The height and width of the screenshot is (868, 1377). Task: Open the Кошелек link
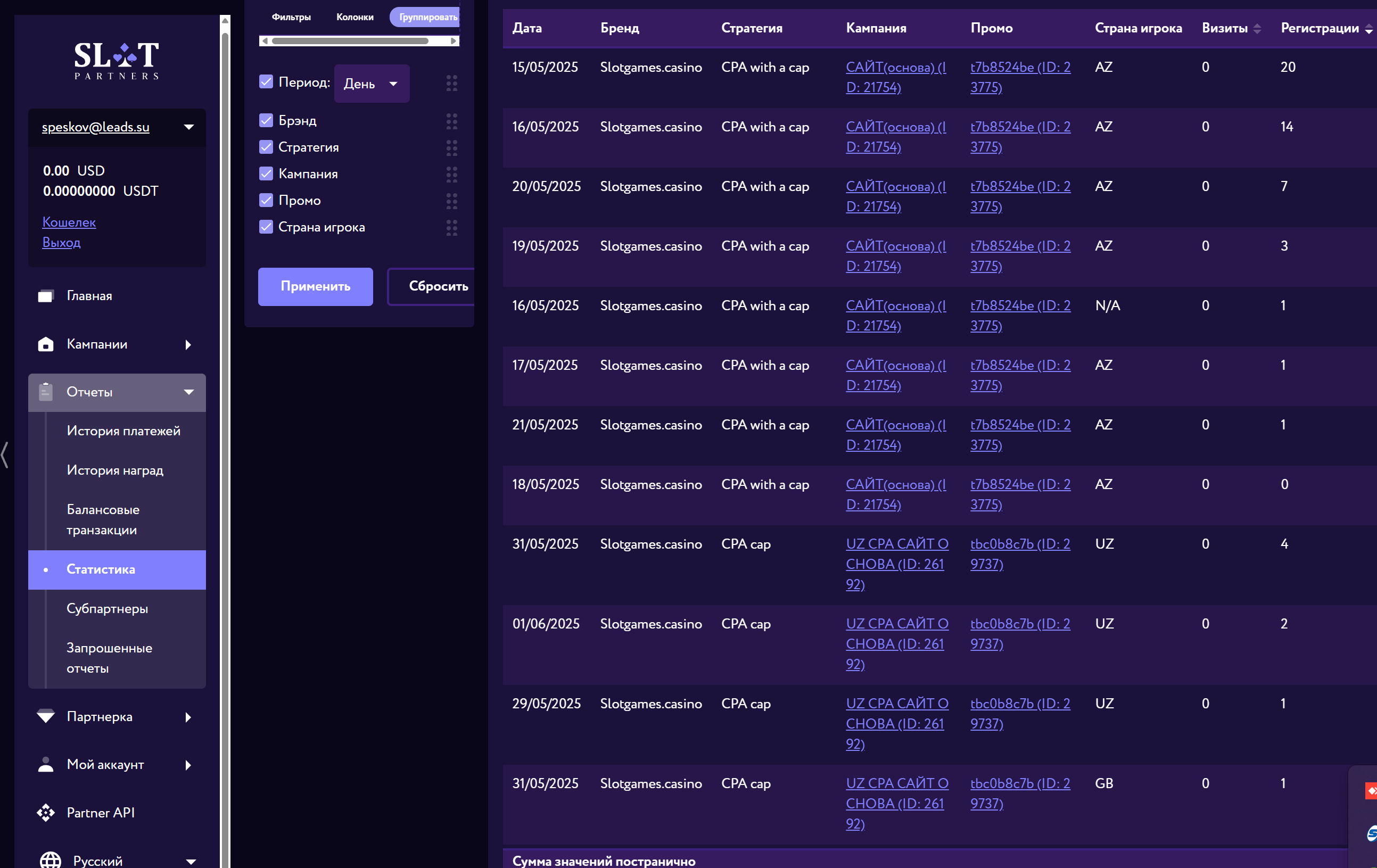coord(69,222)
